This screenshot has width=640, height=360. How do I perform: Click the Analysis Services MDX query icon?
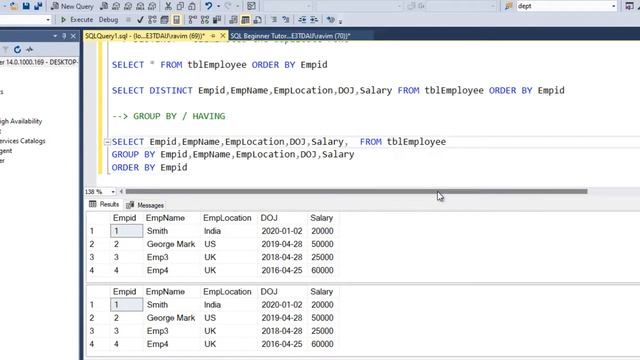click(x=116, y=6)
